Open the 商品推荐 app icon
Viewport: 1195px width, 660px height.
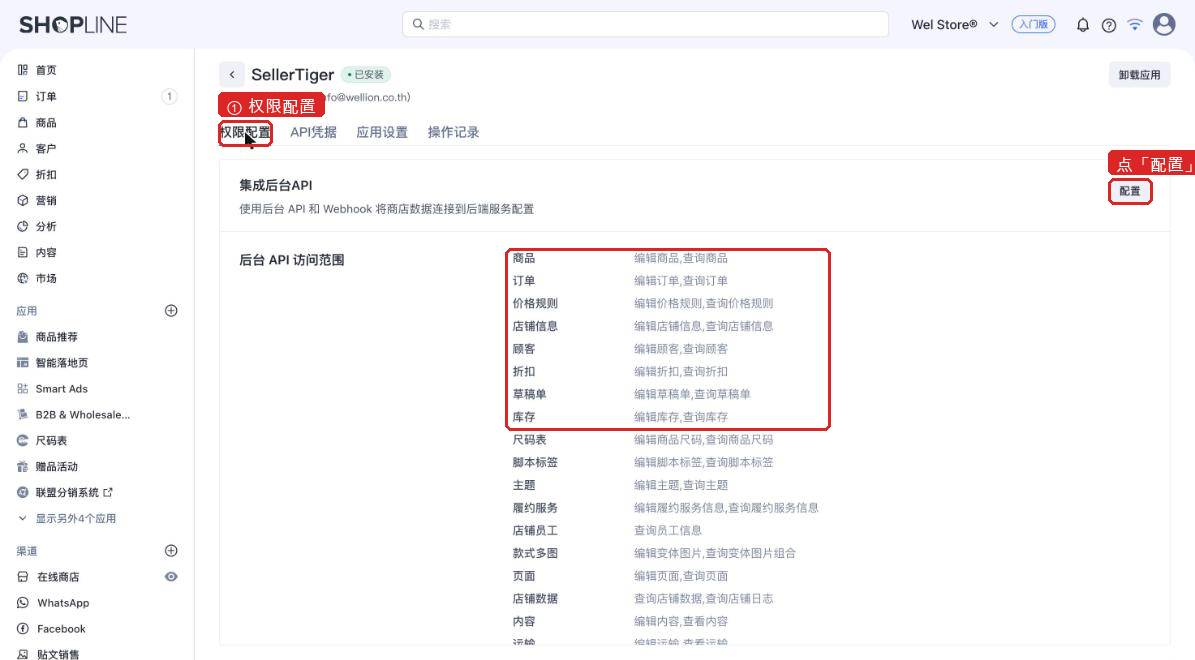(23, 337)
